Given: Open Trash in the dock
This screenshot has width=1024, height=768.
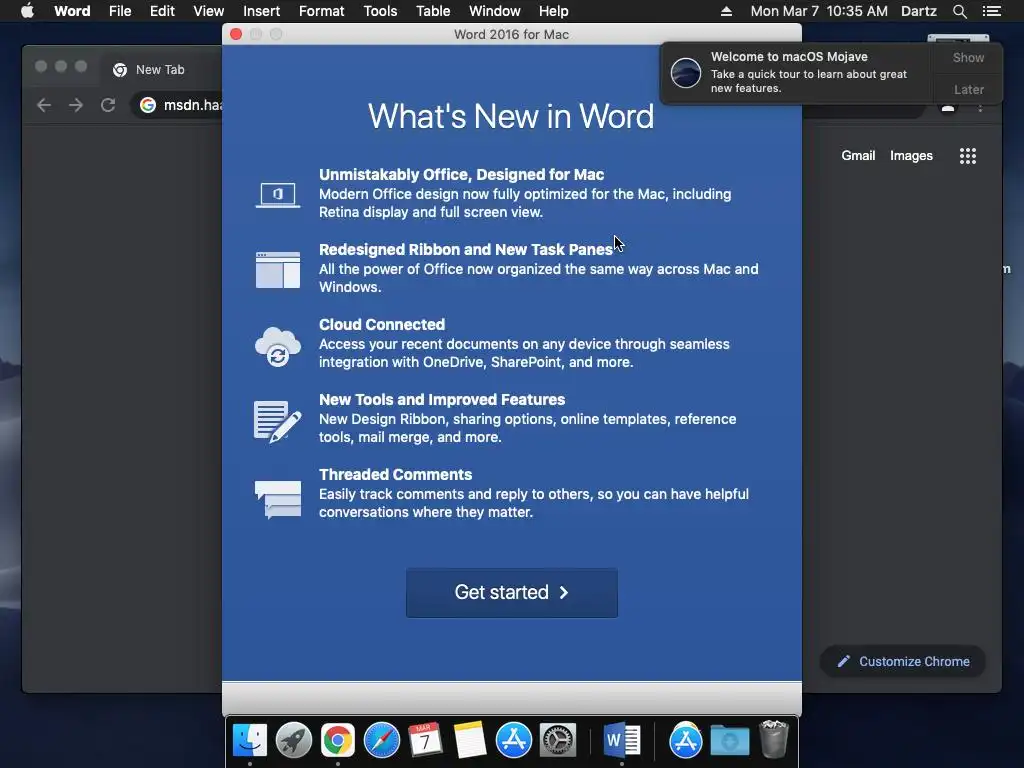Looking at the screenshot, I should [774, 739].
